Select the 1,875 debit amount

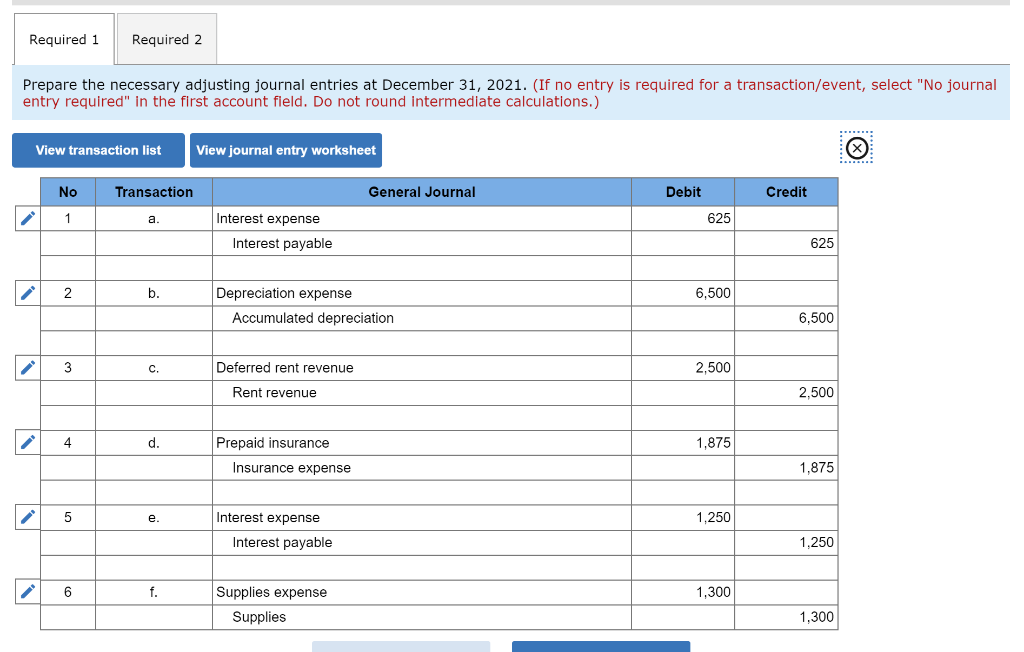tap(683, 442)
